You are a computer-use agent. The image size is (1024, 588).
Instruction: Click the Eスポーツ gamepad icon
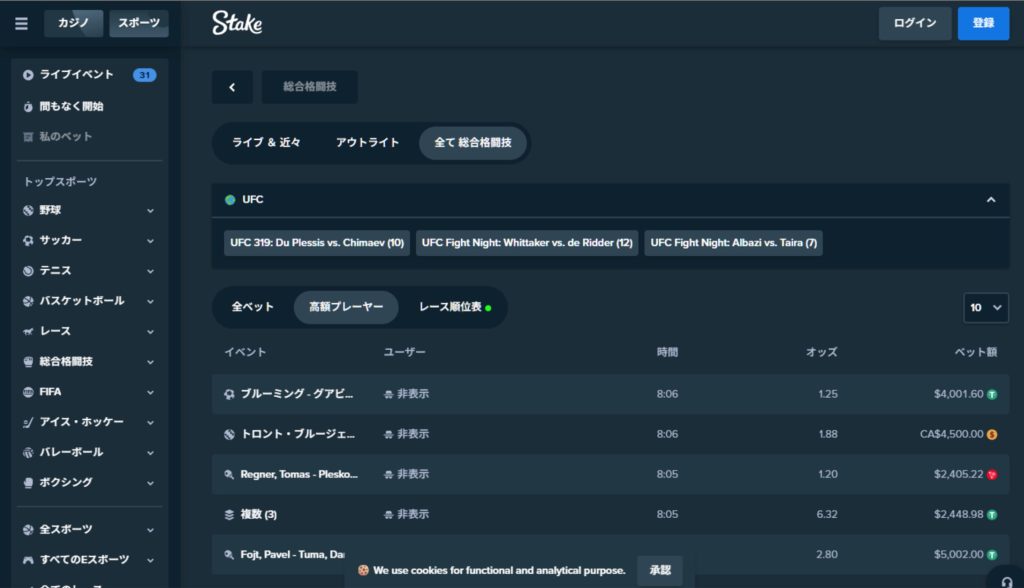[x=28, y=560]
